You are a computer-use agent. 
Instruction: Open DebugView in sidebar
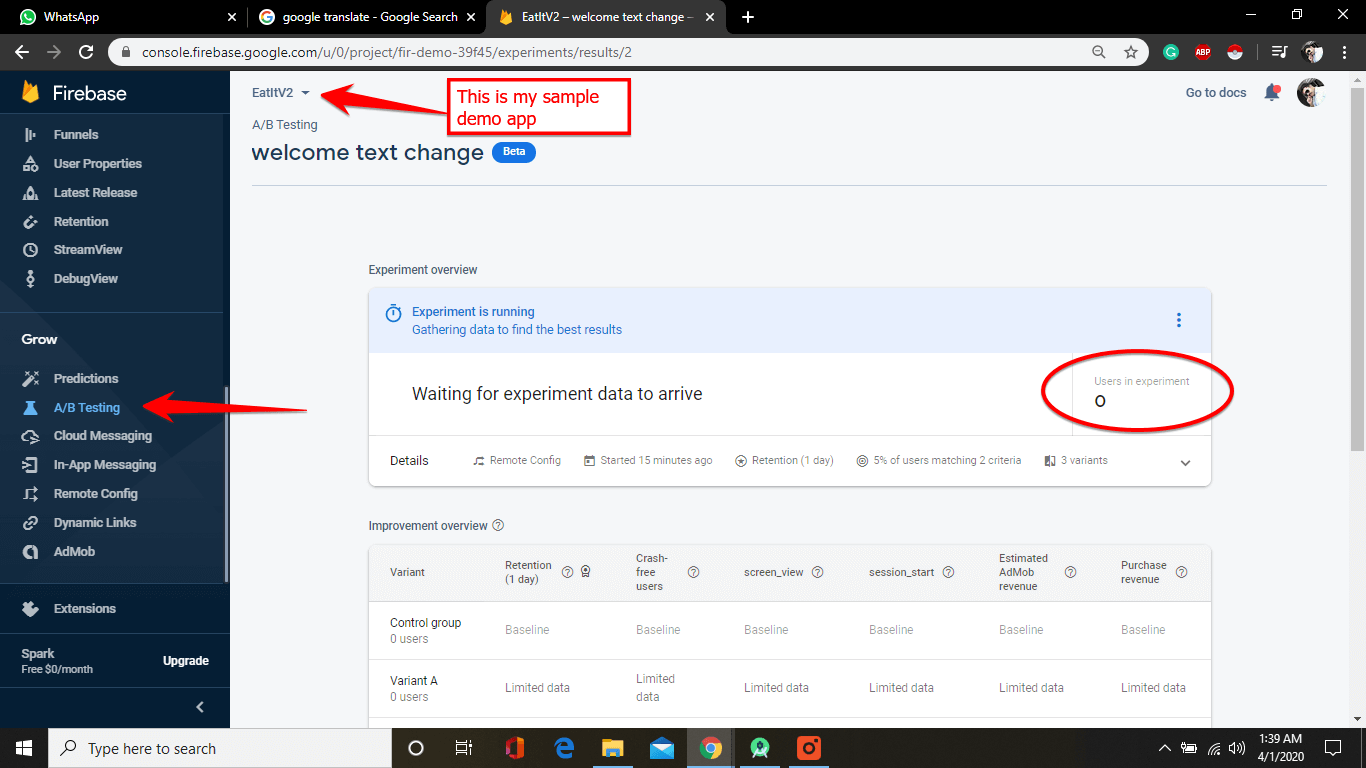point(85,278)
